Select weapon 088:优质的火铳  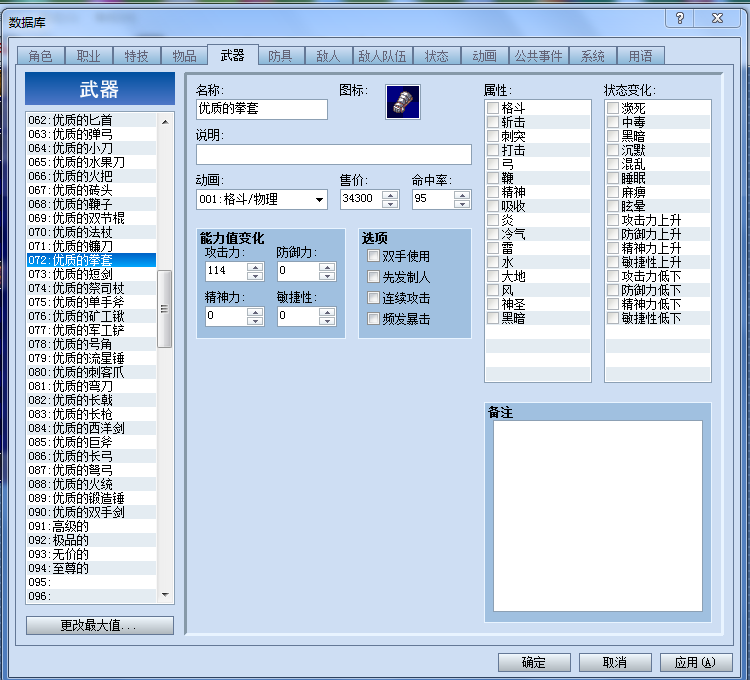pos(91,484)
